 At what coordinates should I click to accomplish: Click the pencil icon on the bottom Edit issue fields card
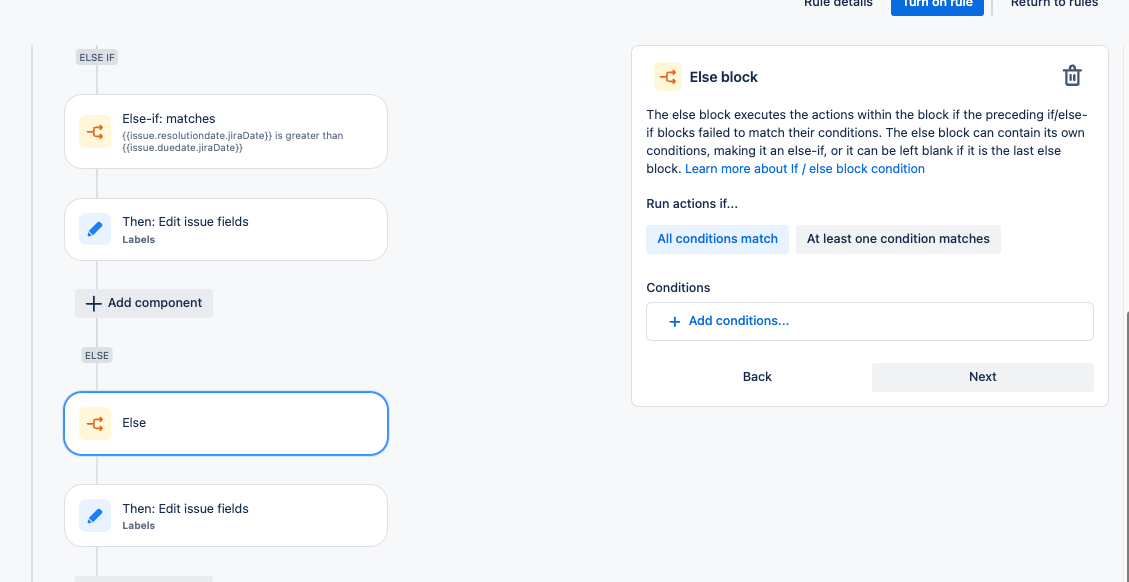pyautogui.click(x=95, y=516)
